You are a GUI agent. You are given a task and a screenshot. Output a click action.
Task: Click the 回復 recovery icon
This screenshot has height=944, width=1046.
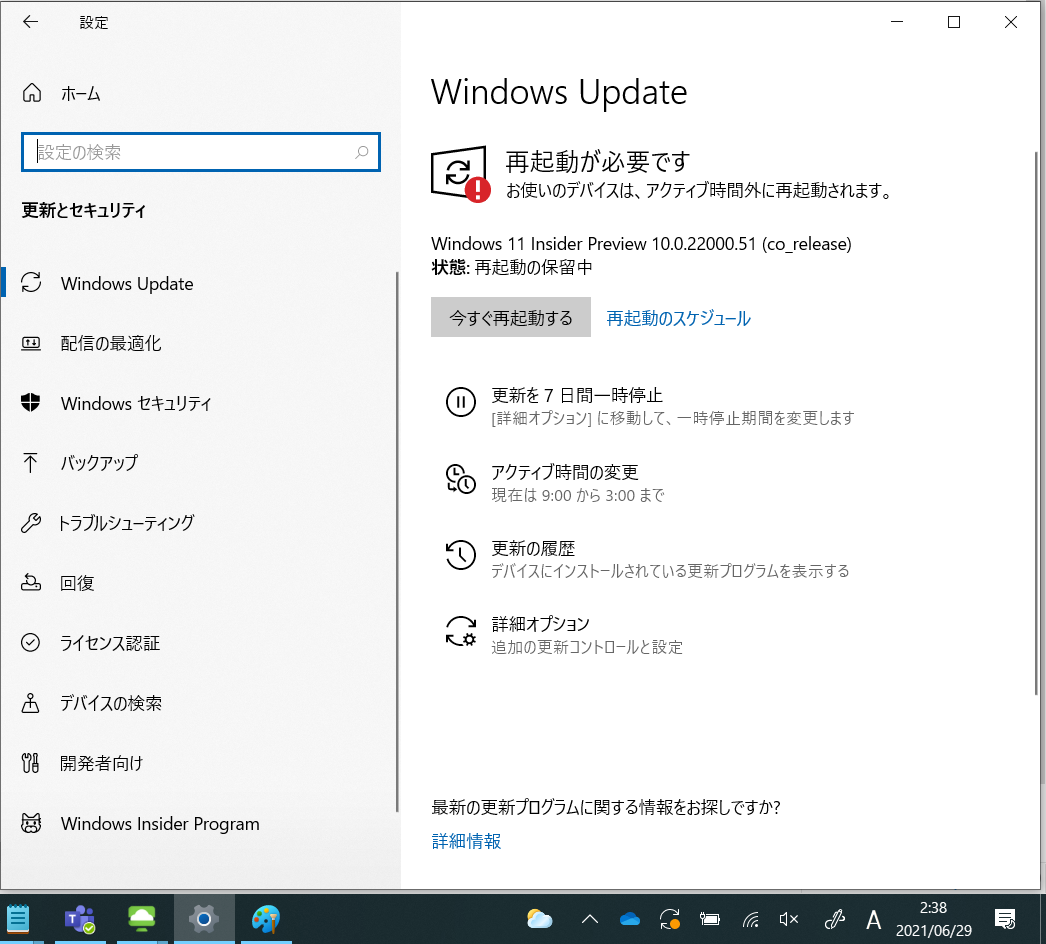pos(31,582)
